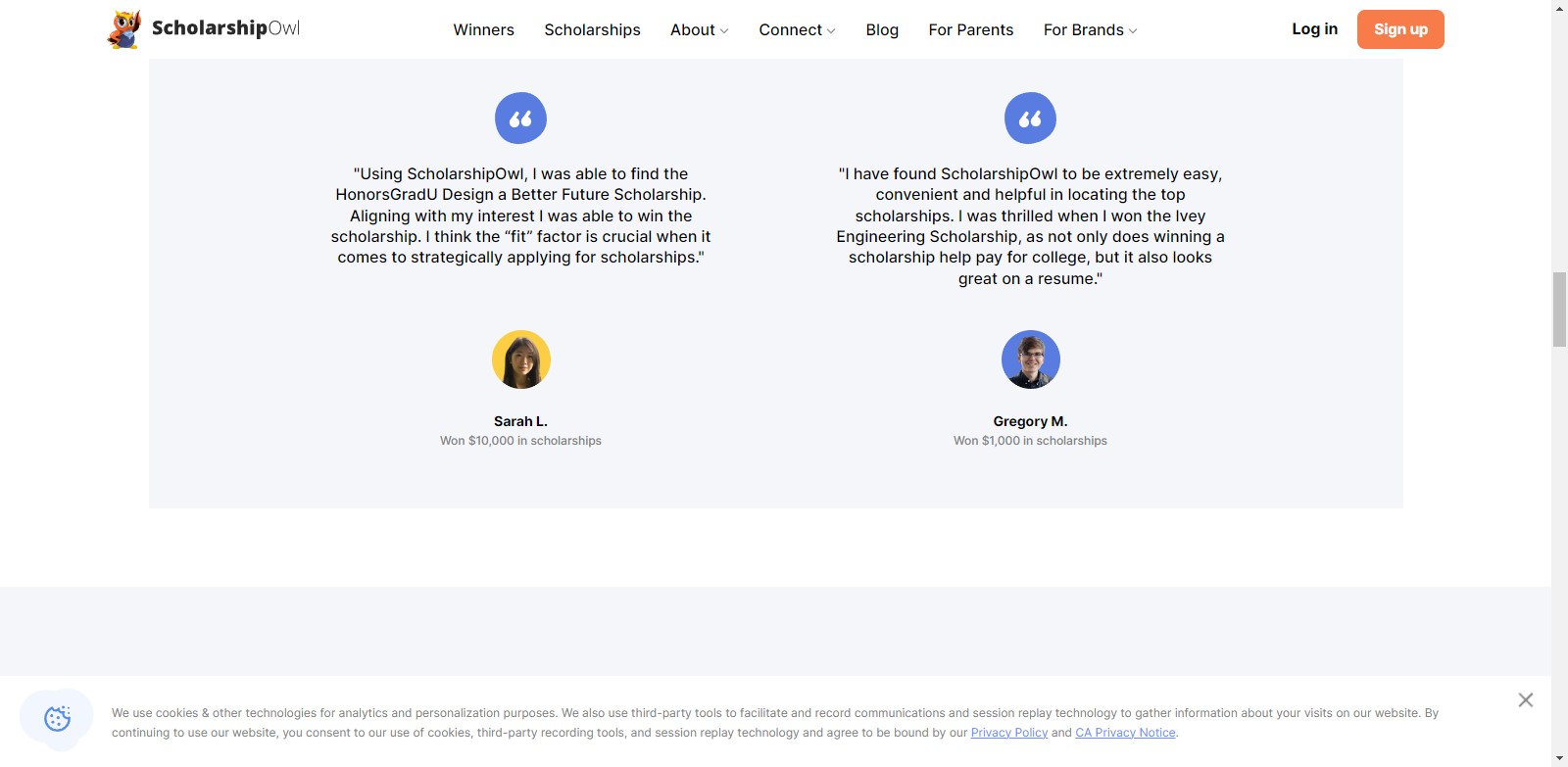Go to the Winners page
Screen dimensions: 1568x767
[x=483, y=30]
